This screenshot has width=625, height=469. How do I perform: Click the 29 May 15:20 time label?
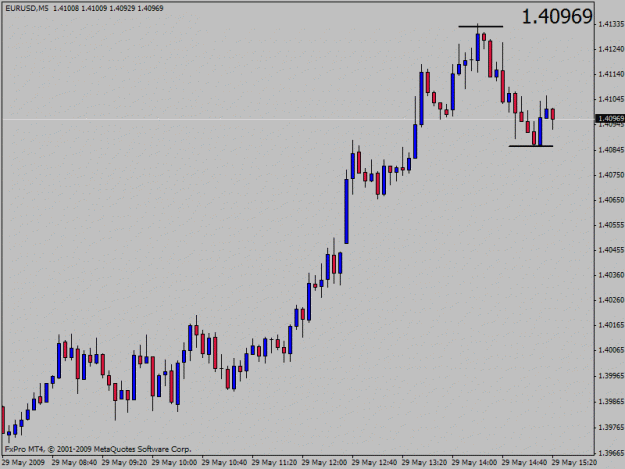tap(574, 463)
